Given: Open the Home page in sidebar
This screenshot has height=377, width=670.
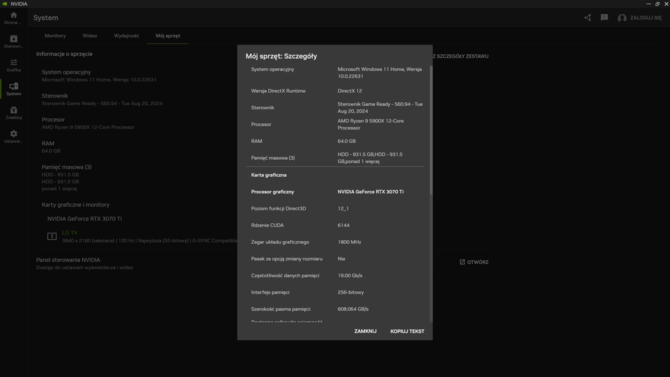Looking at the screenshot, I should tap(13, 18).
